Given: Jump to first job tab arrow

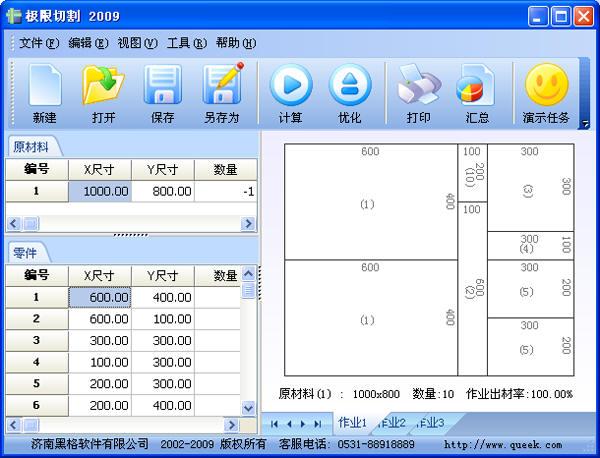Looking at the screenshot, I should (274, 424).
